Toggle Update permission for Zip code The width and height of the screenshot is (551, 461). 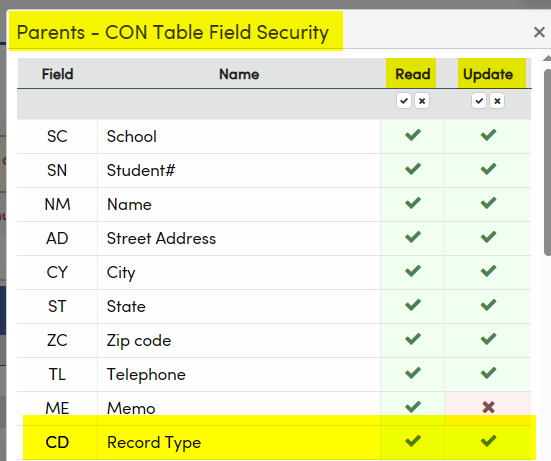point(488,339)
